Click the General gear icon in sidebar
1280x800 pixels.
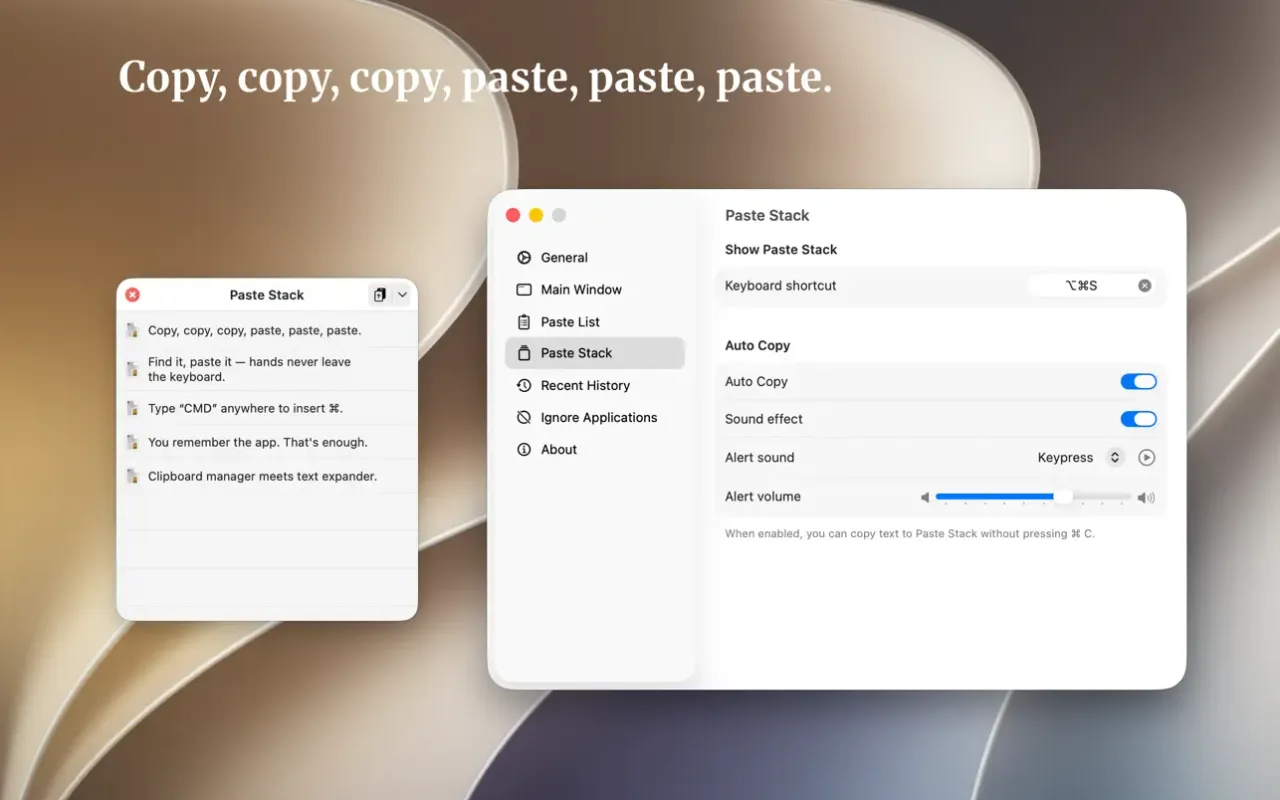pyautogui.click(x=524, y=258)
